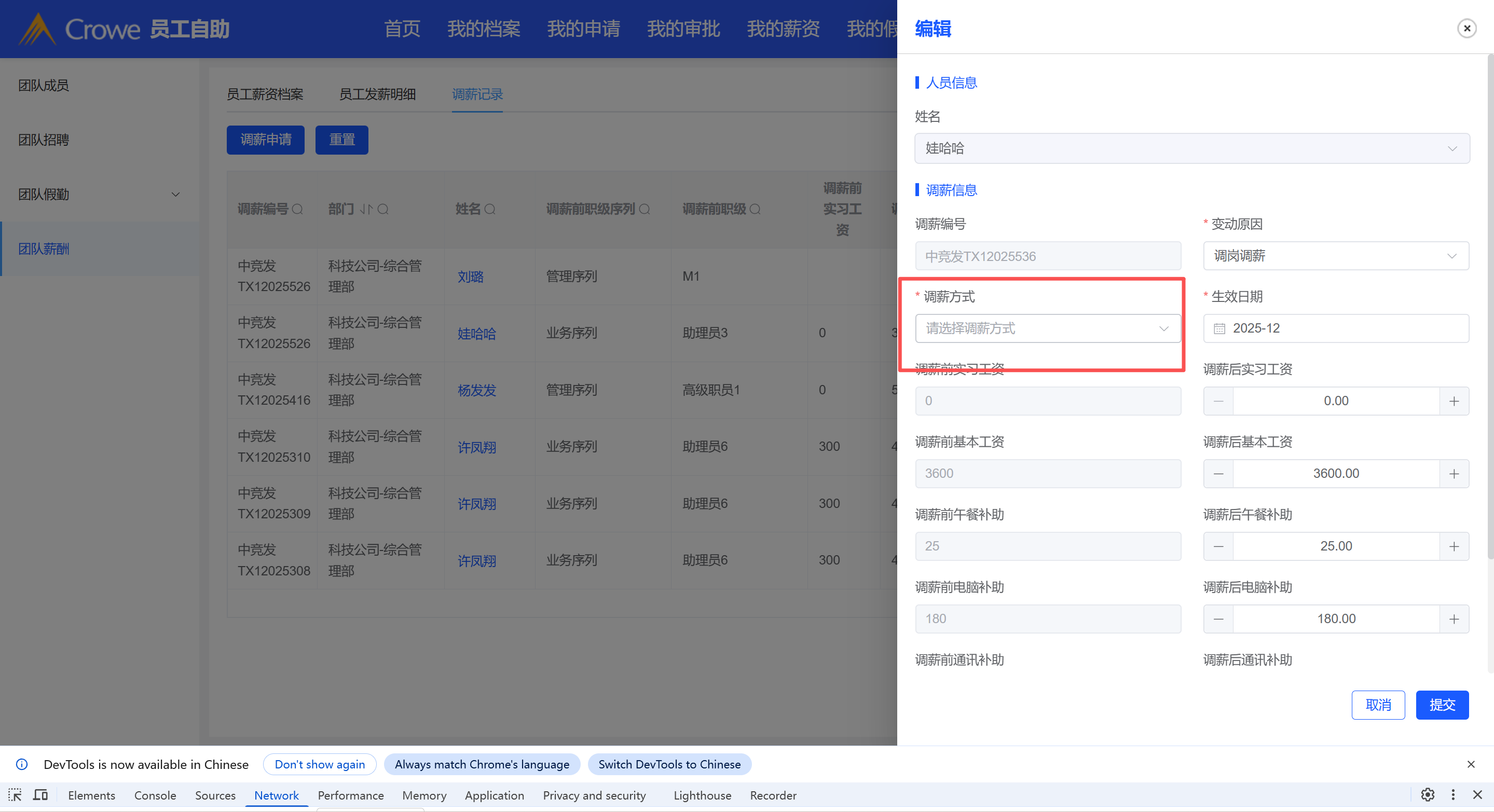The height and width of the screenshot is (812, 1494).
Task: Increase 调薪后电脑补助 with plus icon
Action: 1454,619
